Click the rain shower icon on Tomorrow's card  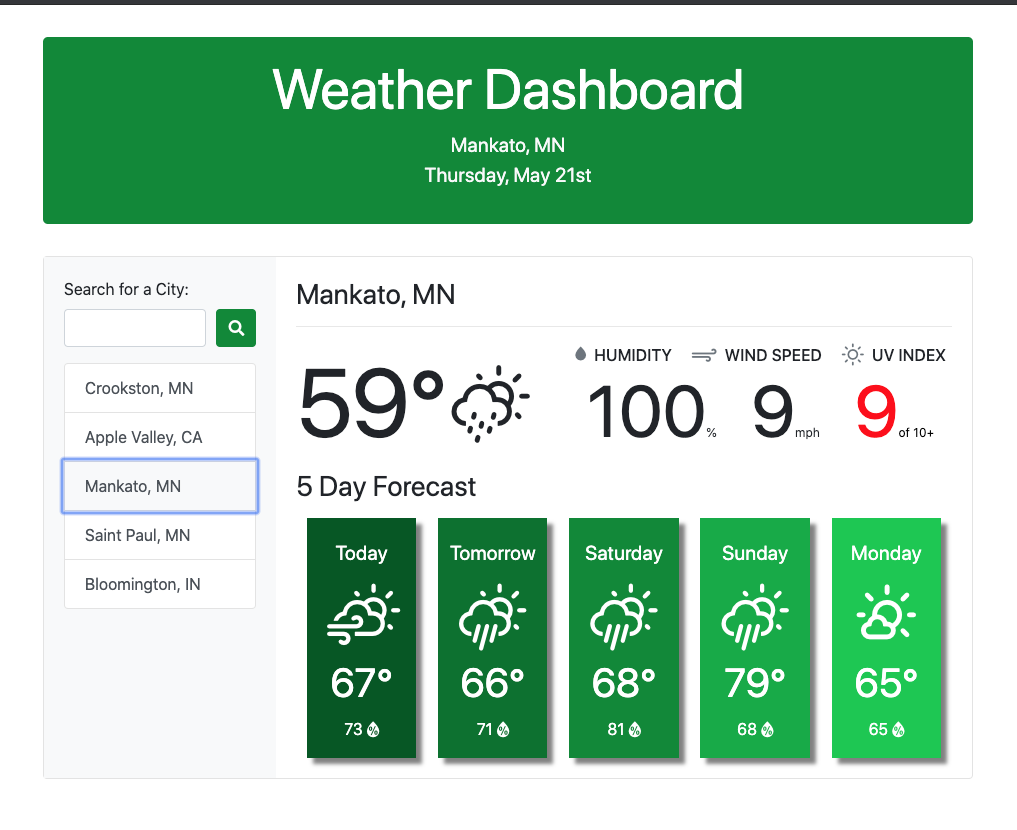click(x=492, y=615)
